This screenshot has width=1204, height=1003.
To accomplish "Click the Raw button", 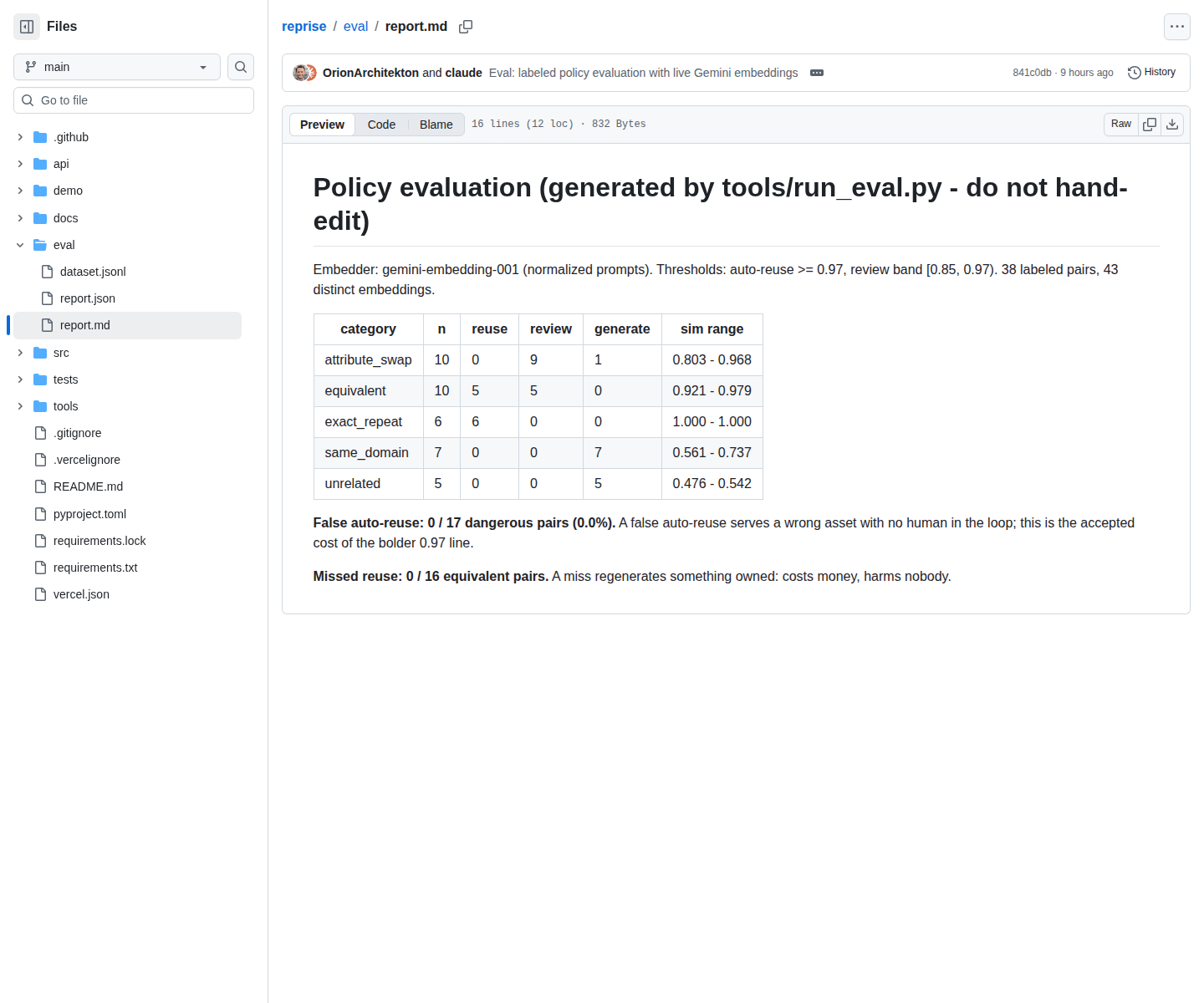I will (x=1121, y=125).
